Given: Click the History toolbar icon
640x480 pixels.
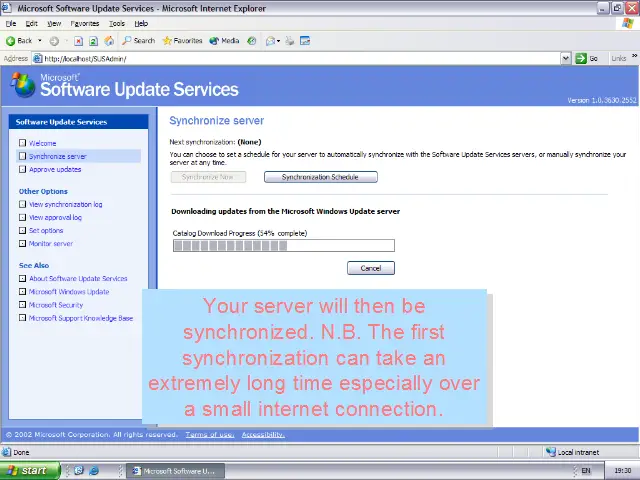Looking at the screenshot, I should [x=252, y=41].
